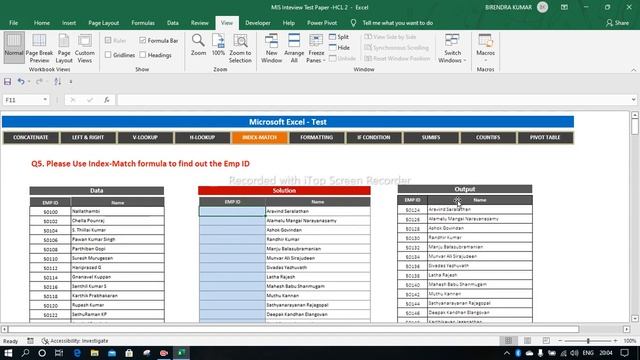640x360 pixels.
Task: Customize Quick Access Toolbar dropdown
Action: pos(71,82)
